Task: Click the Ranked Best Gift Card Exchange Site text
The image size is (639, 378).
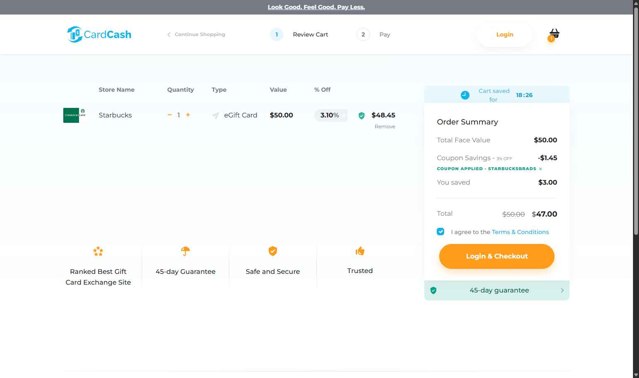Action: pos(98,277)
